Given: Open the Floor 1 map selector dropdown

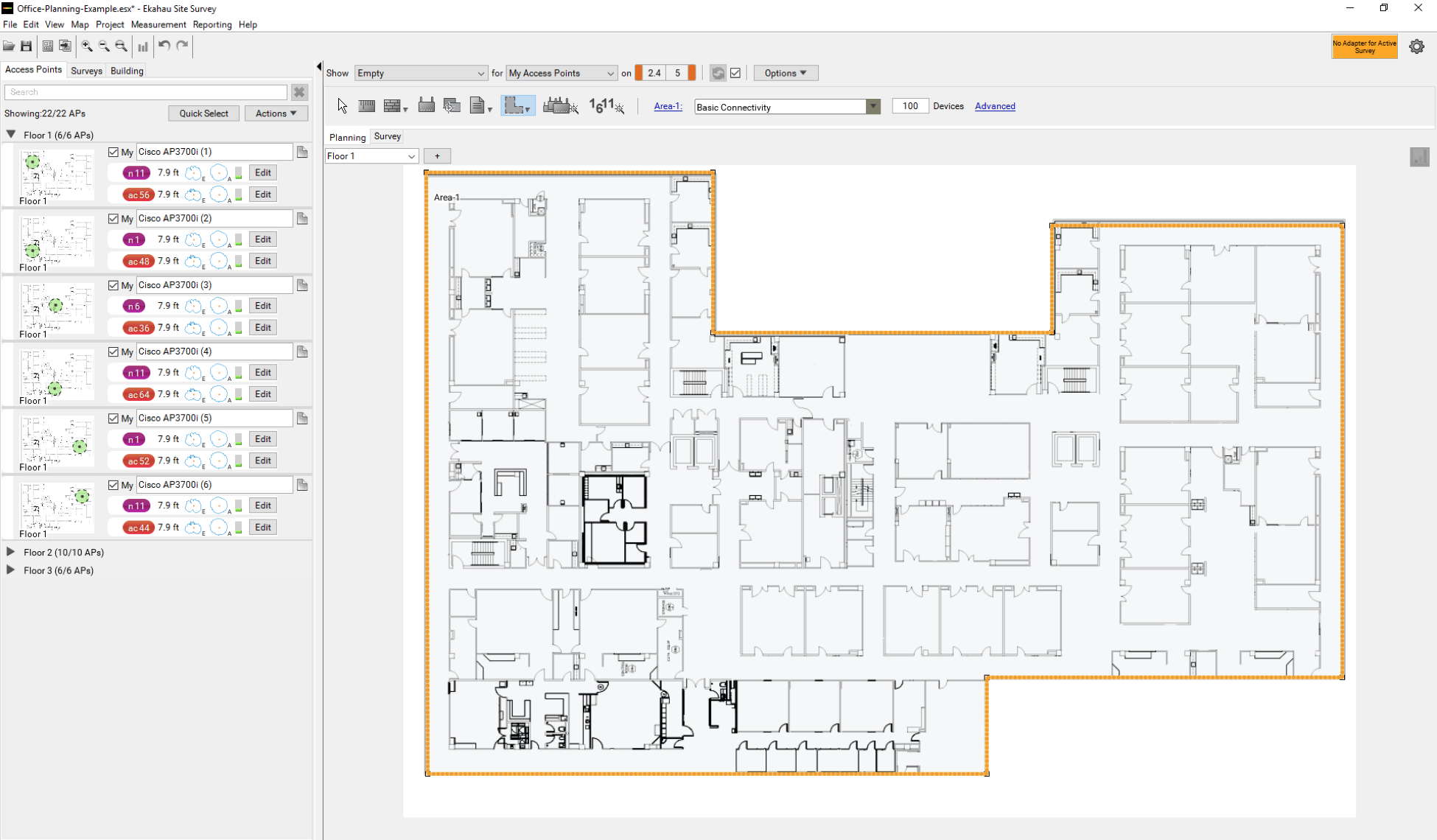Looking at the screenshot, I should [x=371, y=156].
